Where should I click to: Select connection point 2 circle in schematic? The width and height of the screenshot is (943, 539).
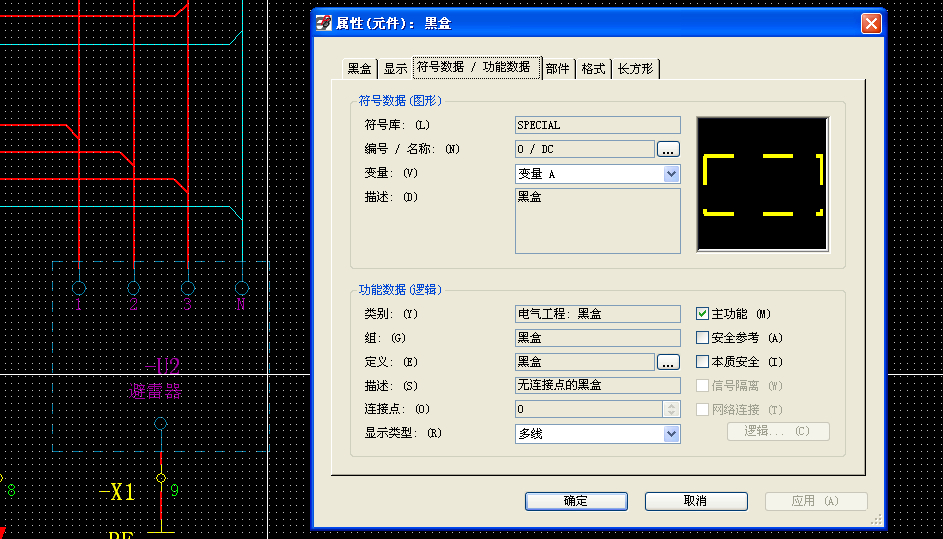pos(134,288)
